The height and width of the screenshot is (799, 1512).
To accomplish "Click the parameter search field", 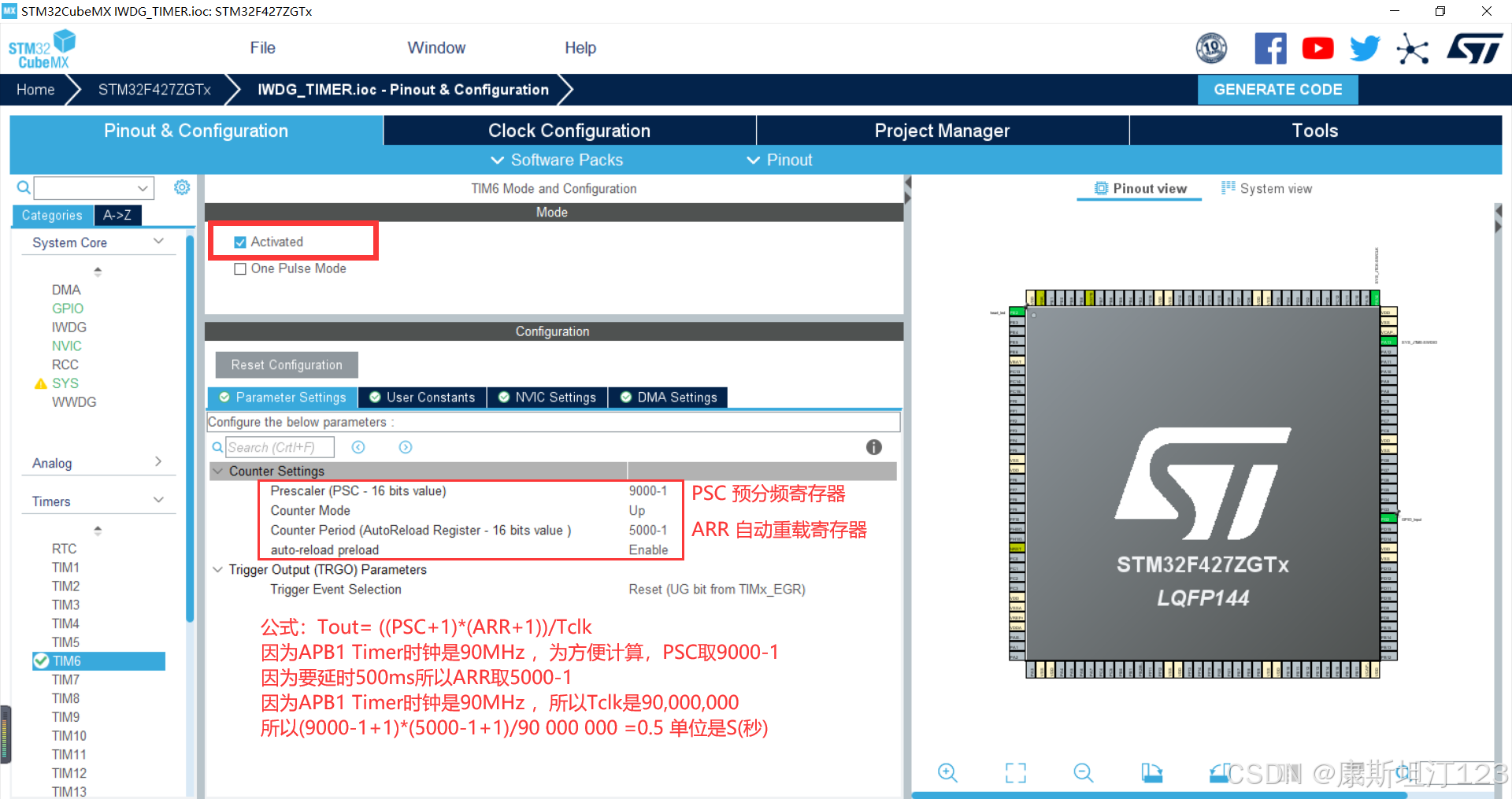I will pyautogui.click(x=280, y=446).
